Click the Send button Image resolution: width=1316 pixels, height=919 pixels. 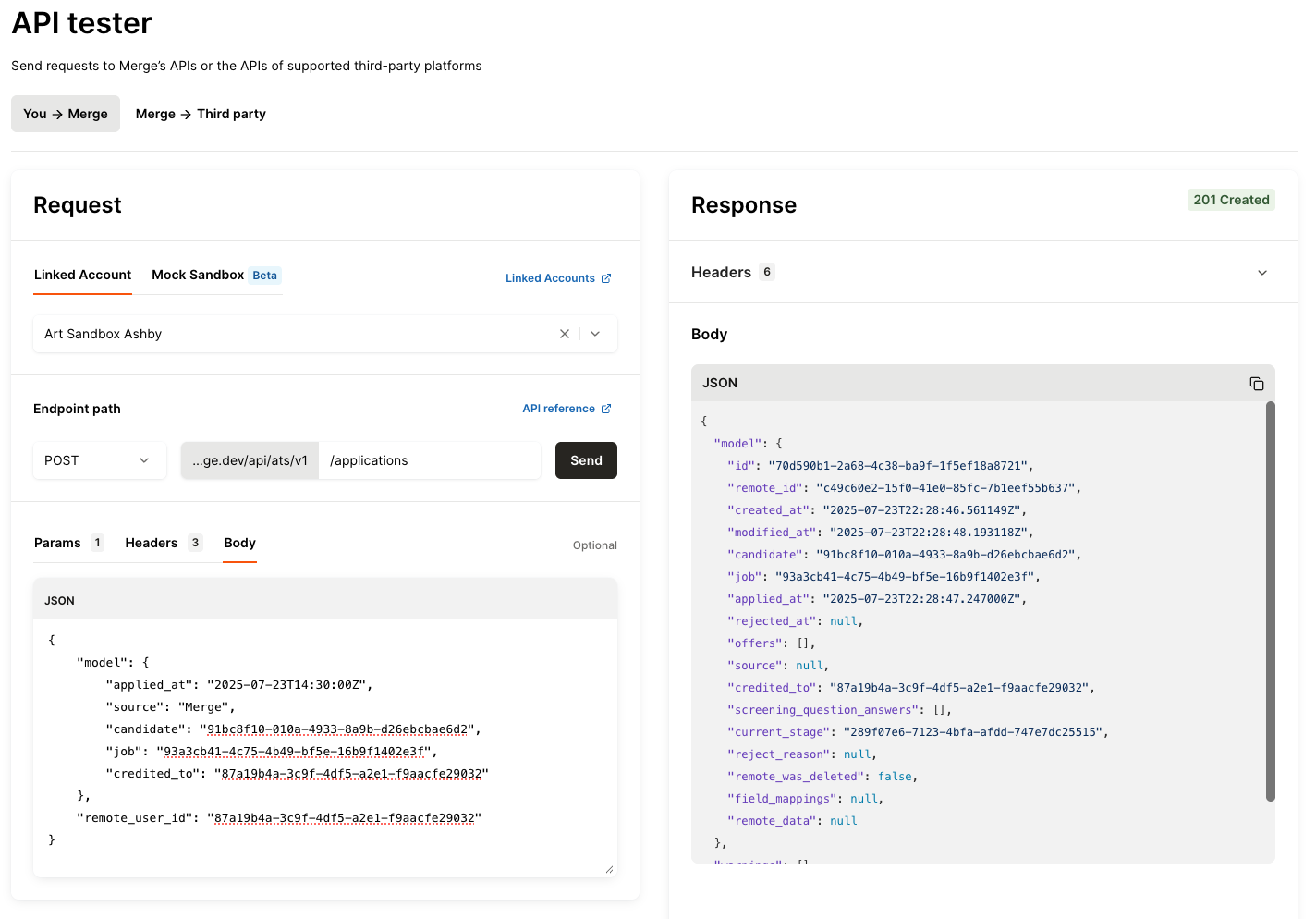pos(586,460)
